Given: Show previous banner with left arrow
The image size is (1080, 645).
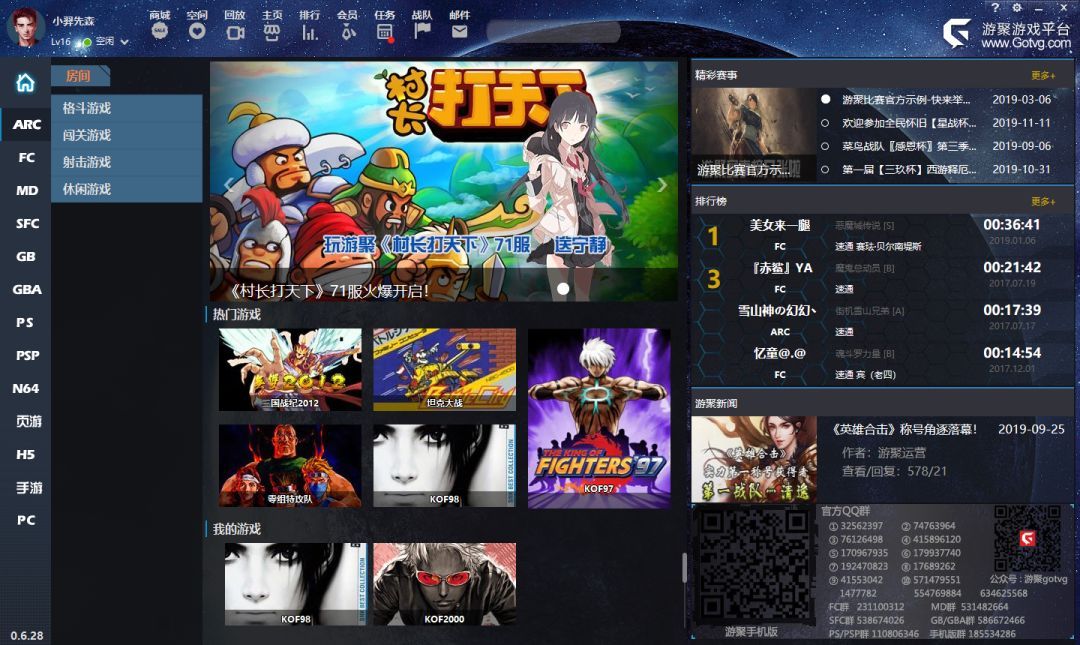Looking at the screenshot, I should 228,185.
